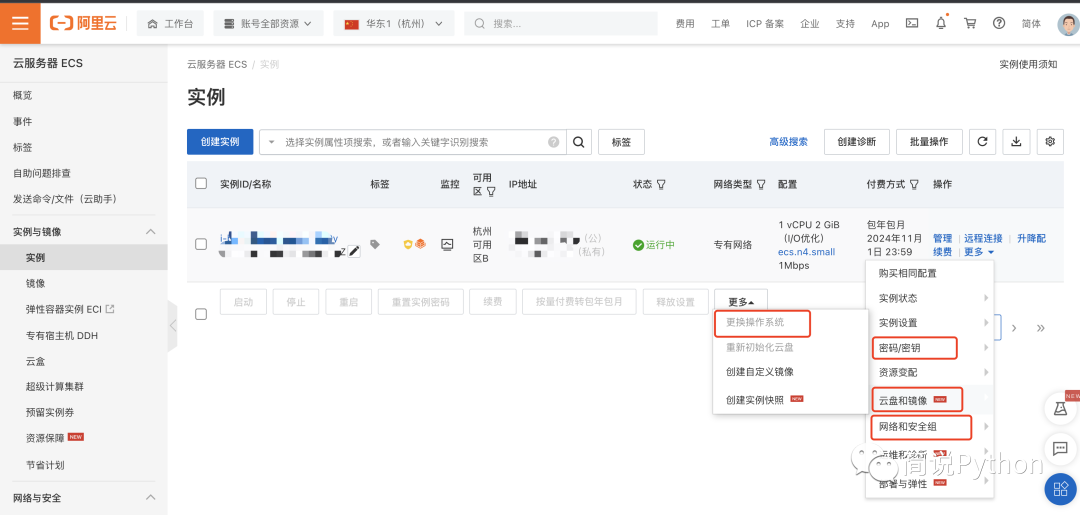Go to the last page arrow
The image size is (1080, 515).
(x=1041, y=328)
